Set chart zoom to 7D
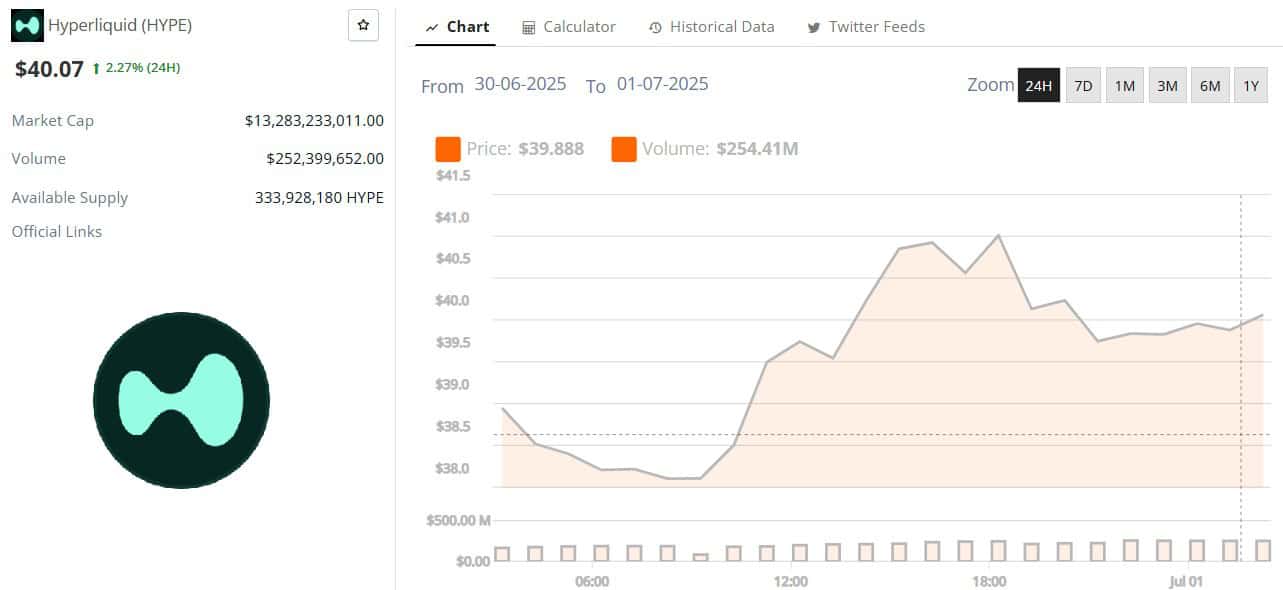This screenshot has height=590, width=1283. coord(1083,85)
